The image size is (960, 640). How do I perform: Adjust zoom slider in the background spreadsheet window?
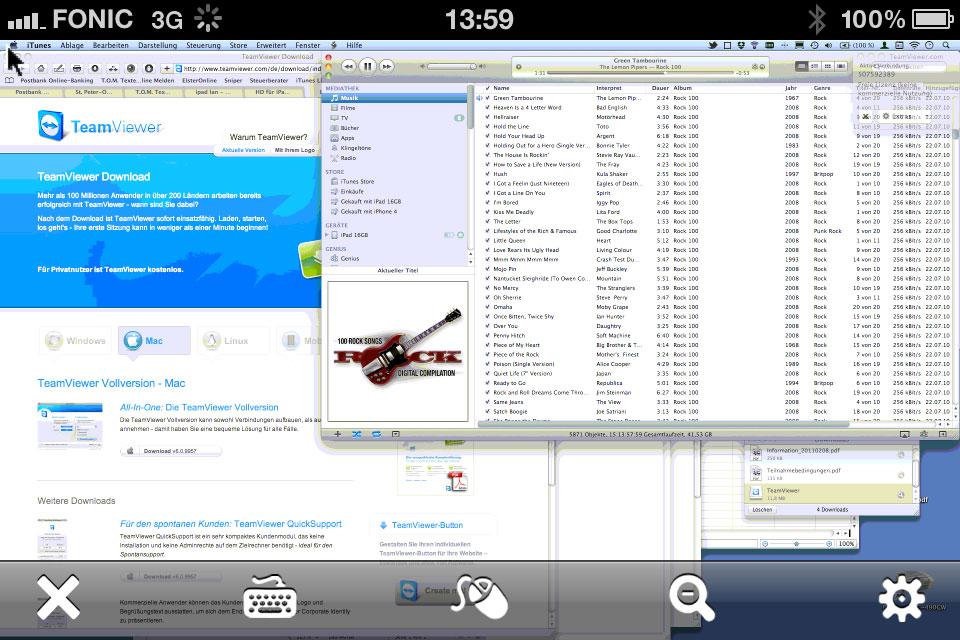click(797, 544)
